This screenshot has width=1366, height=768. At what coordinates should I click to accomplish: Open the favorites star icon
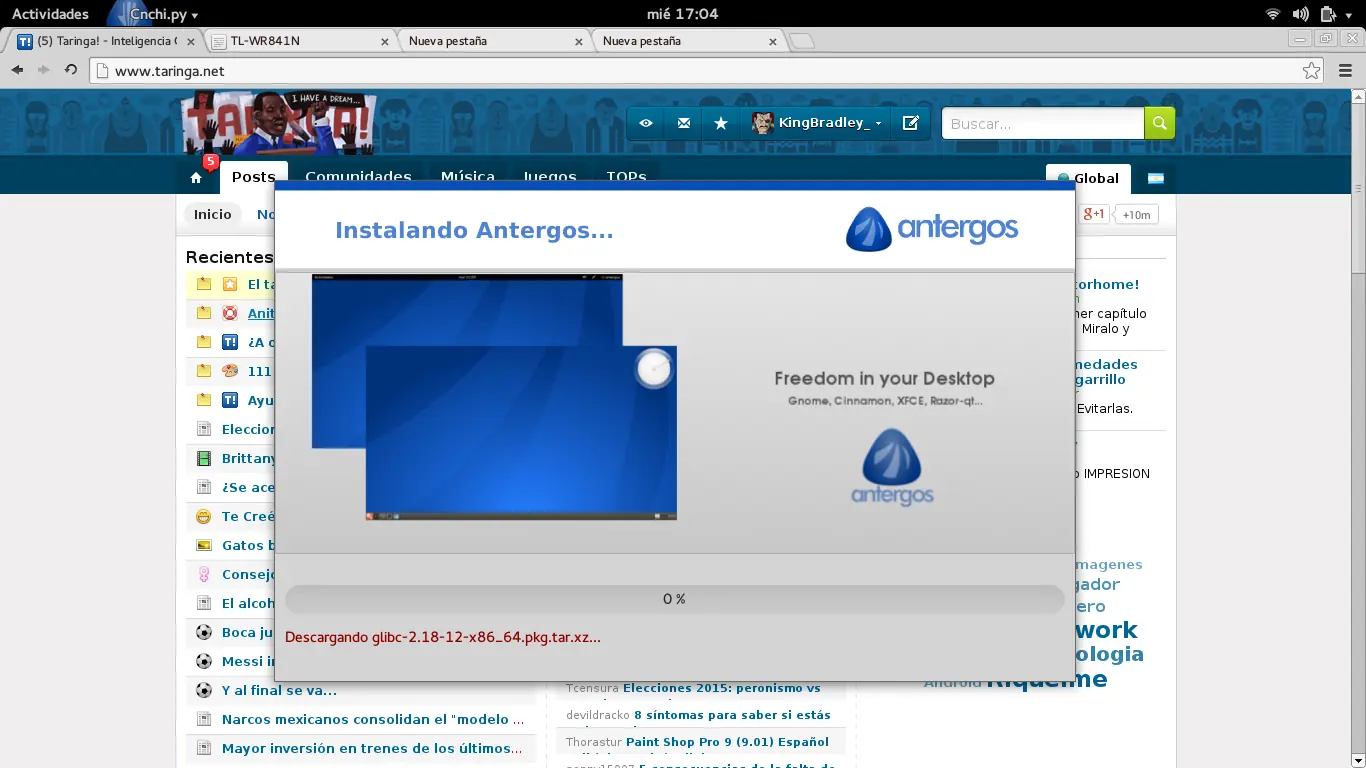721,123
